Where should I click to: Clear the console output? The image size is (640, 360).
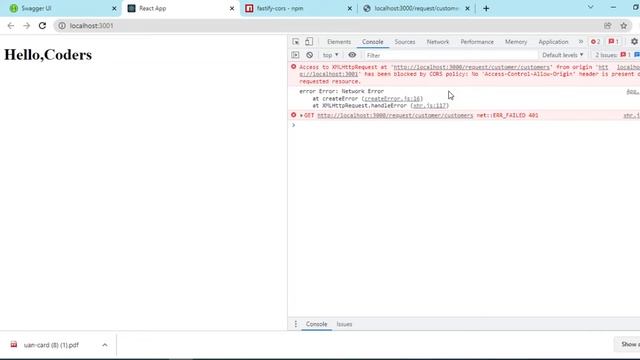point(310,55)
